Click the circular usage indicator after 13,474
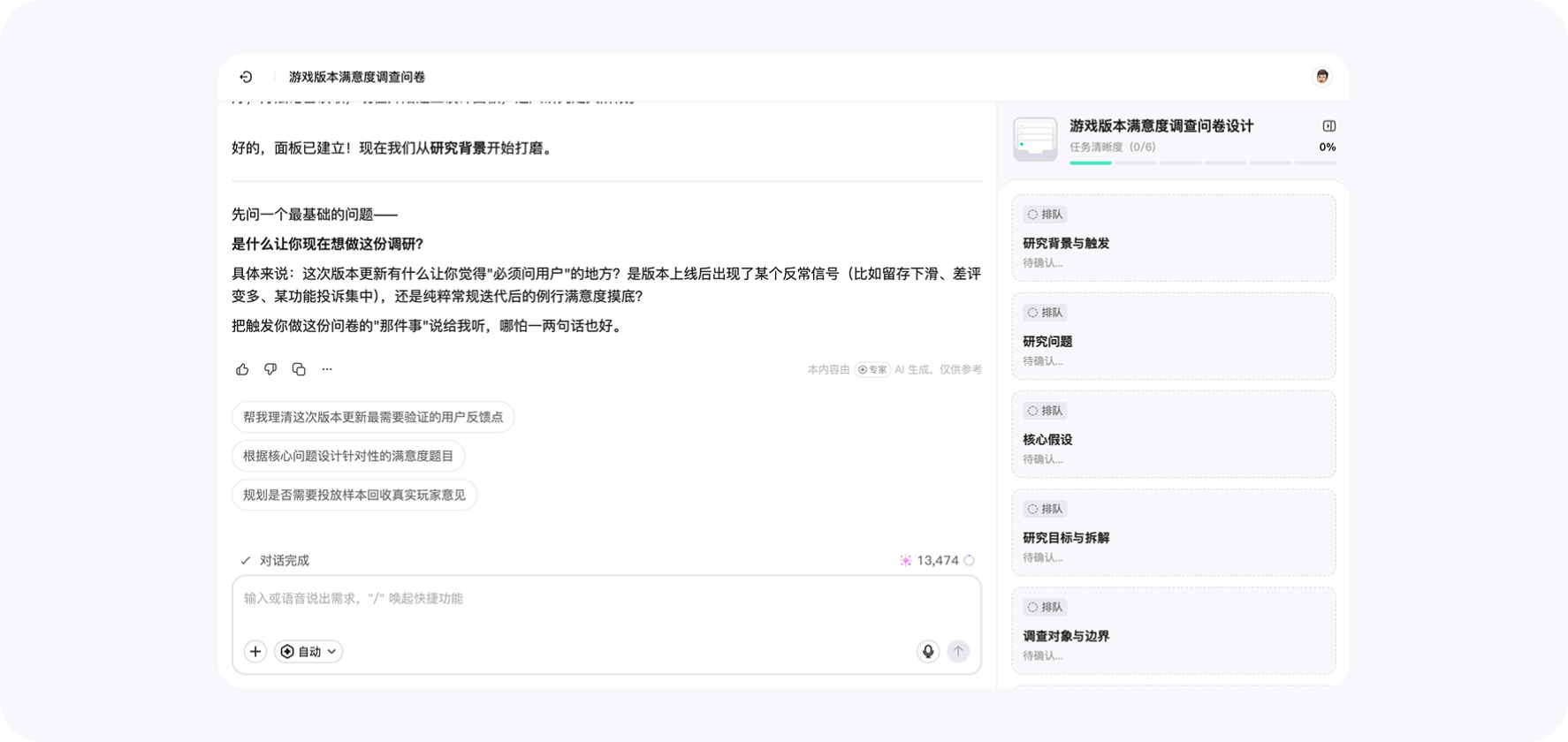This screenshot has width=1568, height=742. [x=970, y=560]
